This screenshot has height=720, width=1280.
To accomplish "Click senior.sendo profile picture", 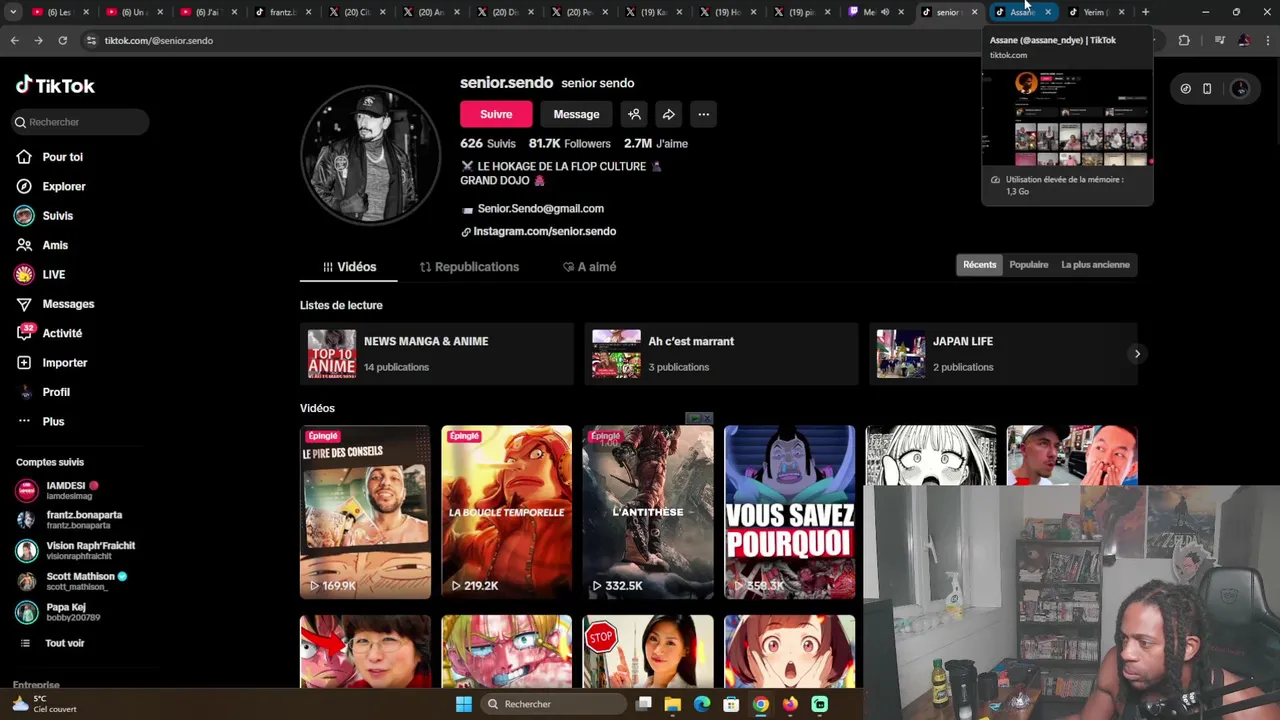I will [370, 155].
